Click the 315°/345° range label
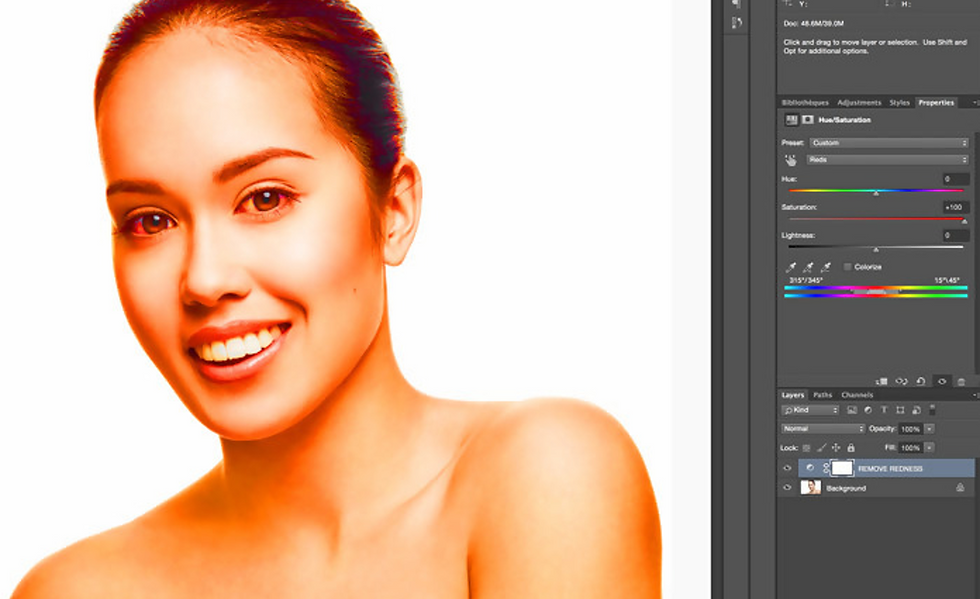The image size is (980, 599). tap(806, 280)
